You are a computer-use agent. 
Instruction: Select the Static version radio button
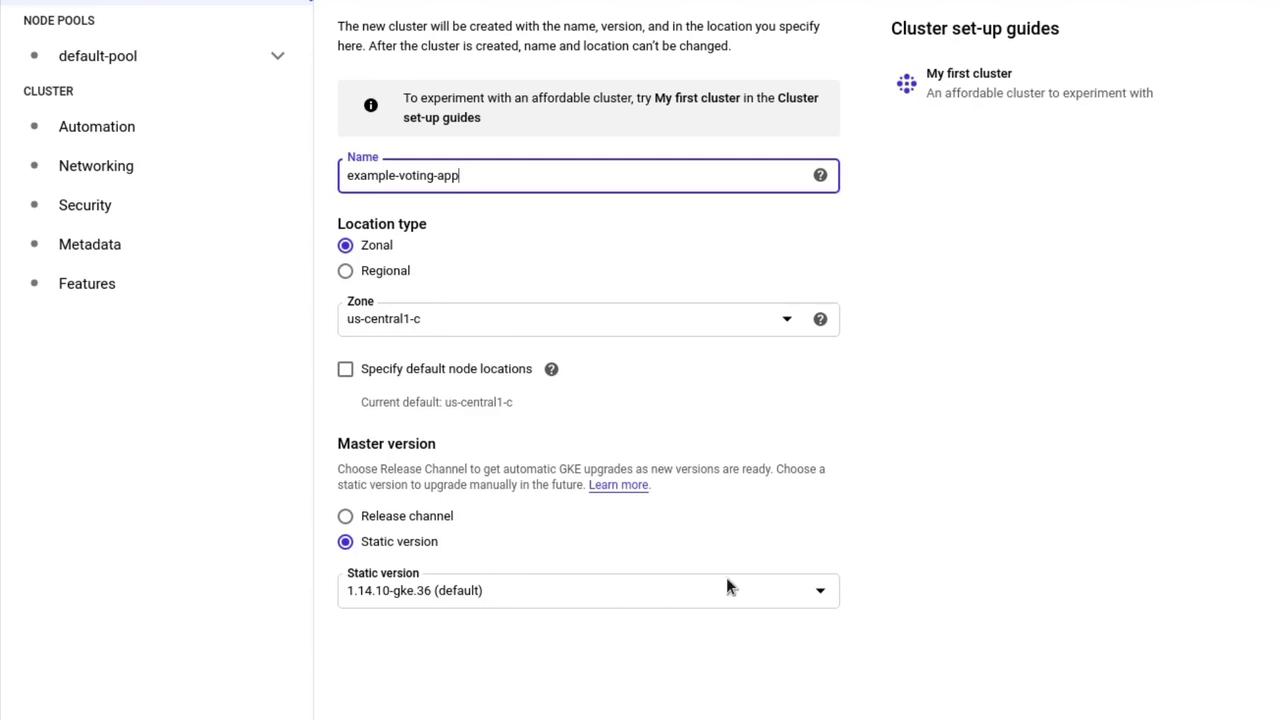pyautogui.click(x=346, y=542)
